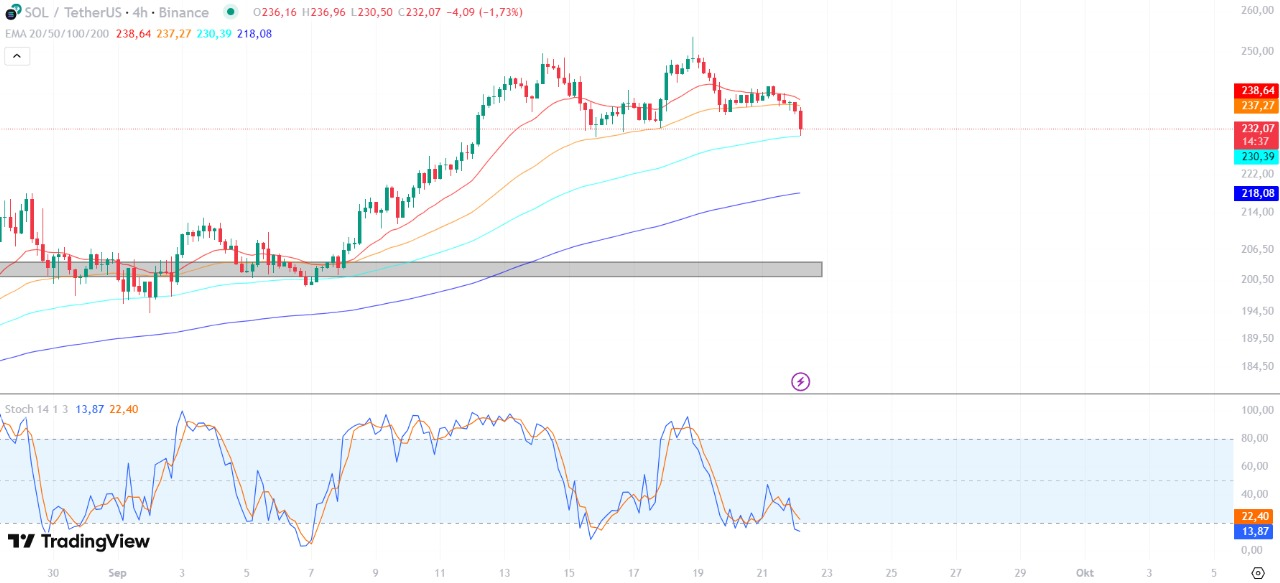Click the 214,00 price axis label
This screenshot has width=1280, height=583.
point(1256,212)
